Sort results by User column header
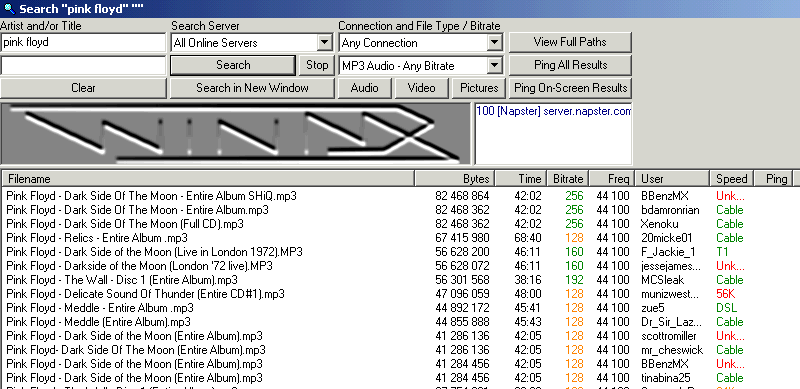The height and width of the screenshot is (389, 800). (x=672, y=179)
